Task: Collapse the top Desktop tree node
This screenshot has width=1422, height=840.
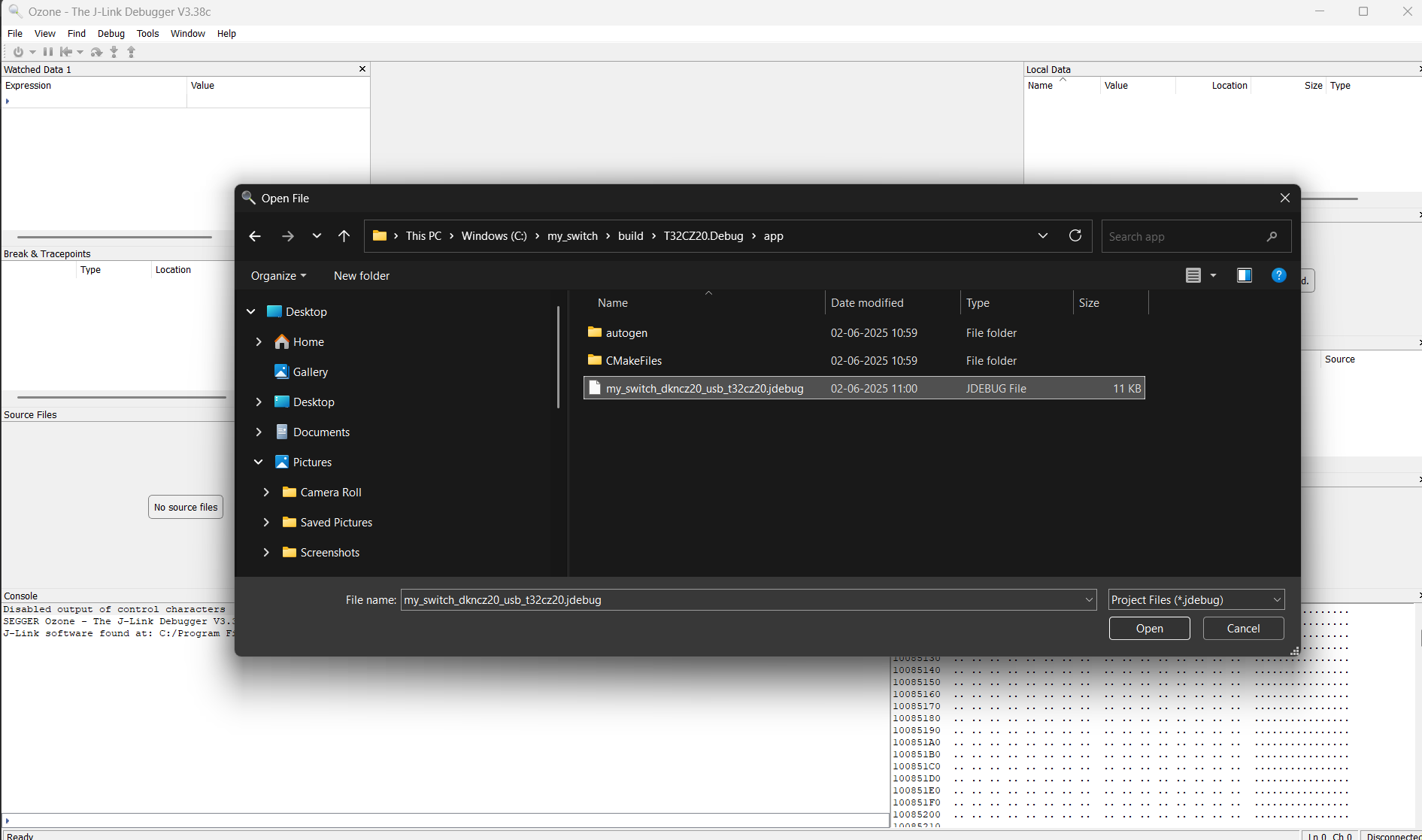Action: (251, 311)
